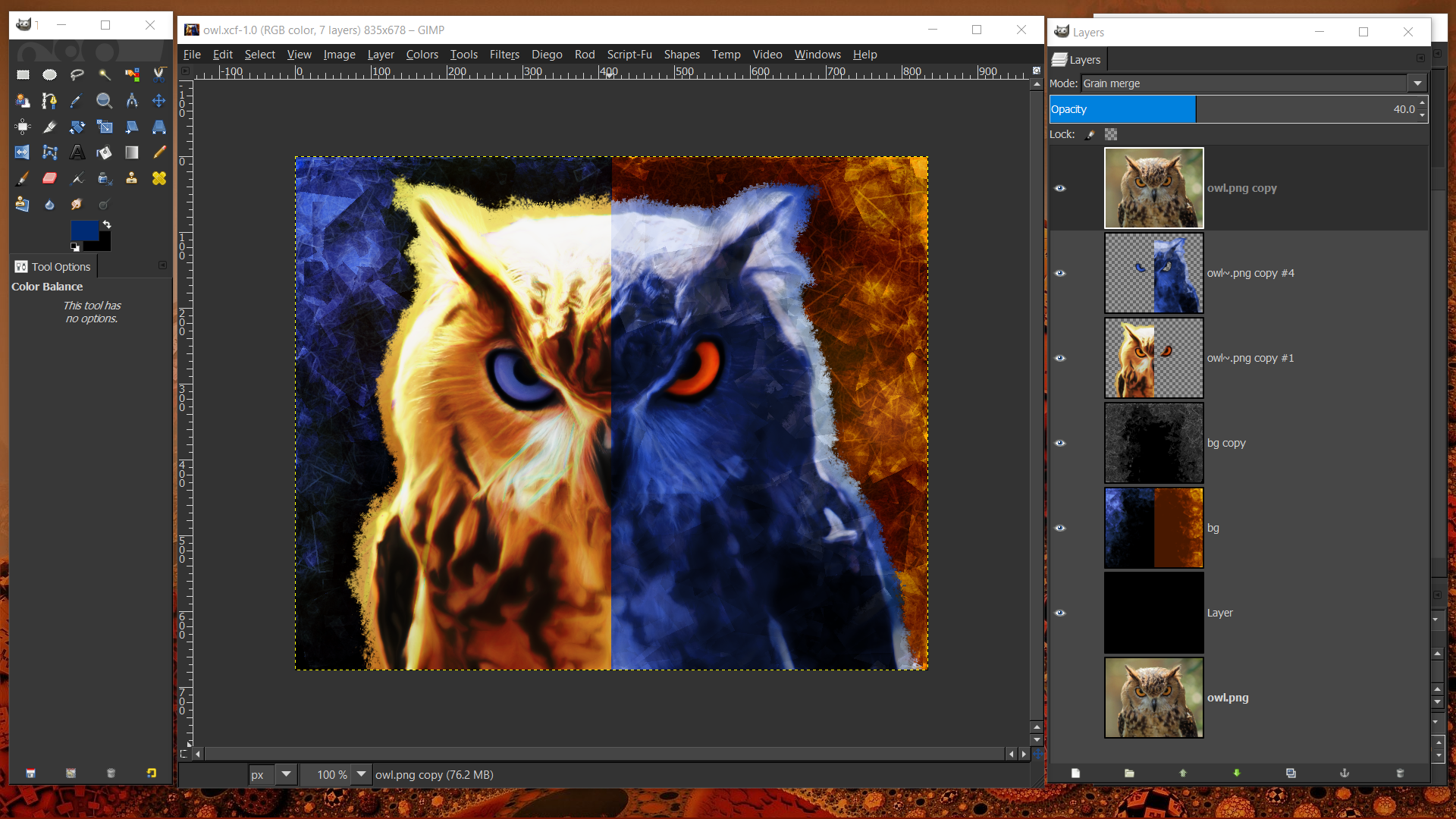Delete the selected layer with trash icon

tap(1400, 773)
